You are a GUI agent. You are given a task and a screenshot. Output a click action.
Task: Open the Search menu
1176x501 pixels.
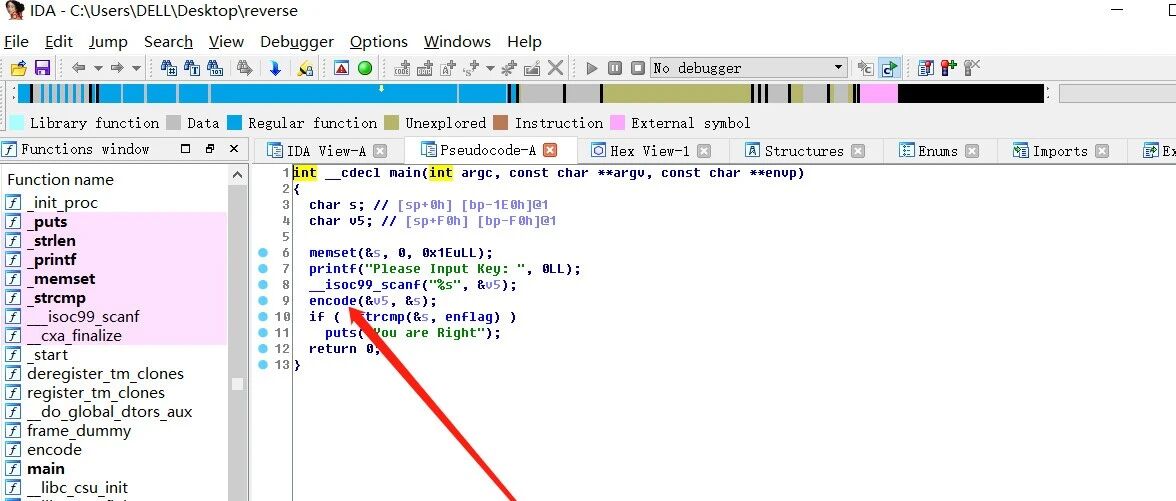coord(168,42)
